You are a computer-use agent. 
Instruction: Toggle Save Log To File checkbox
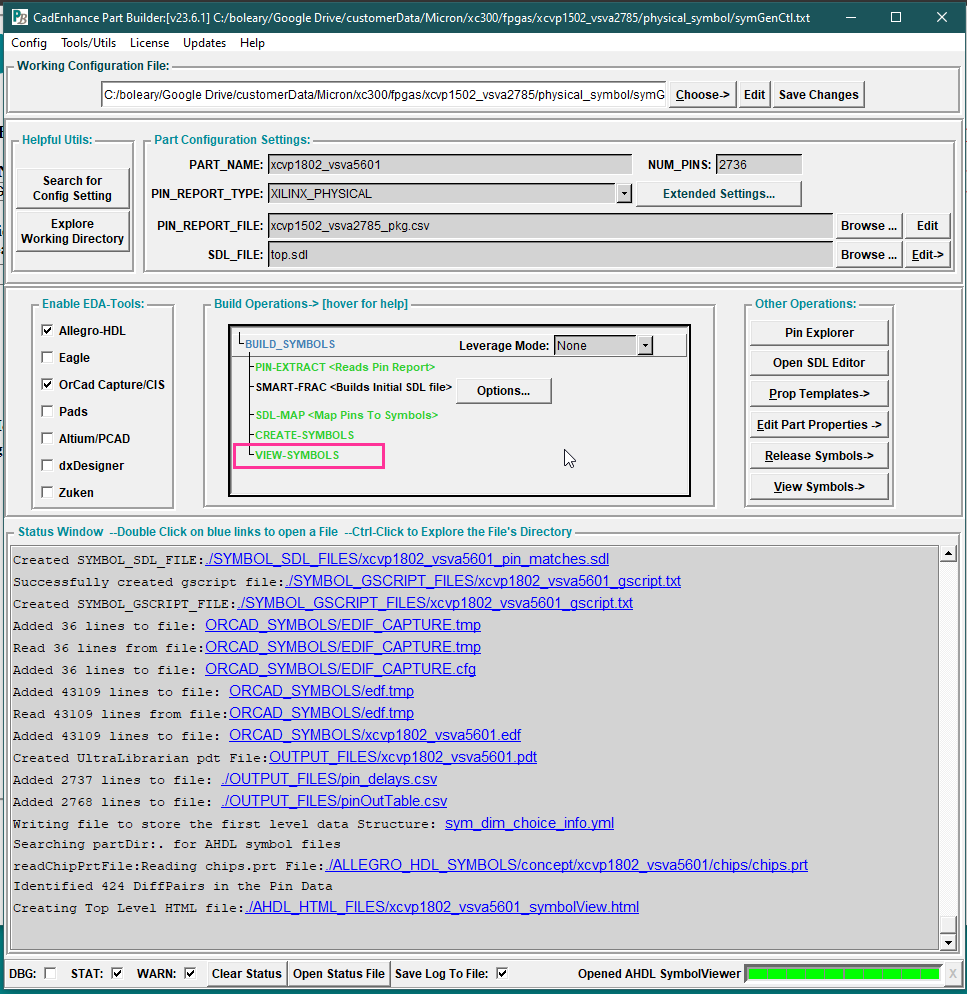pos(502,973)
